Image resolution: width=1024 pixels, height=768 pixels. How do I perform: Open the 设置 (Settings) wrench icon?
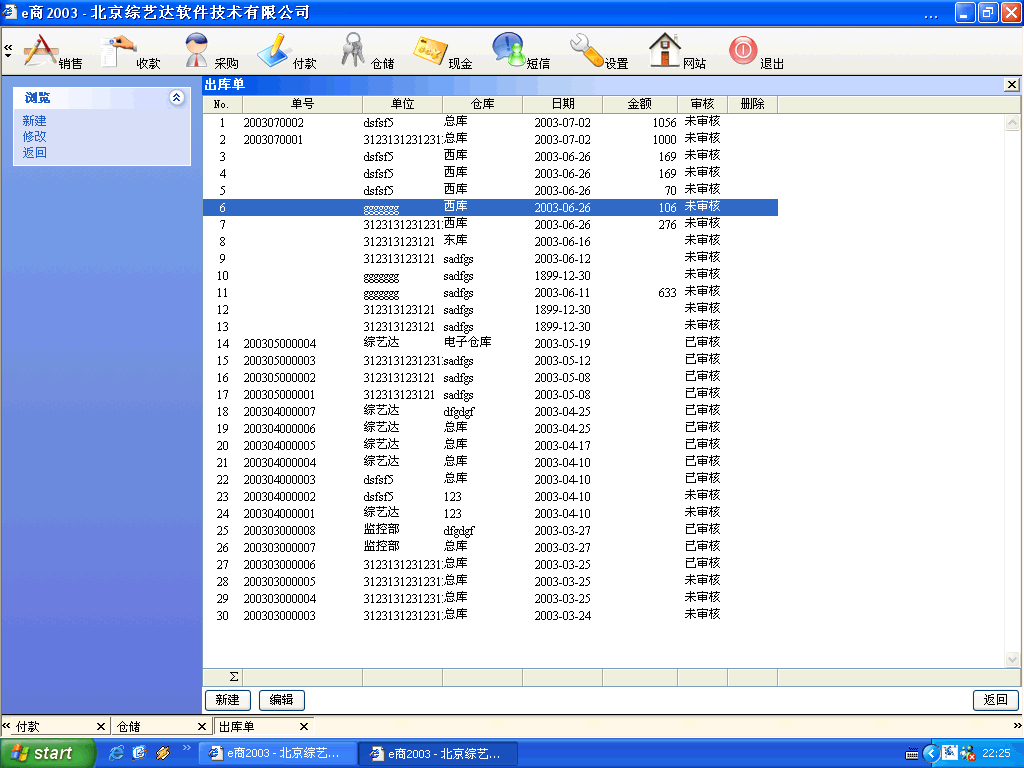click(588, 51)
